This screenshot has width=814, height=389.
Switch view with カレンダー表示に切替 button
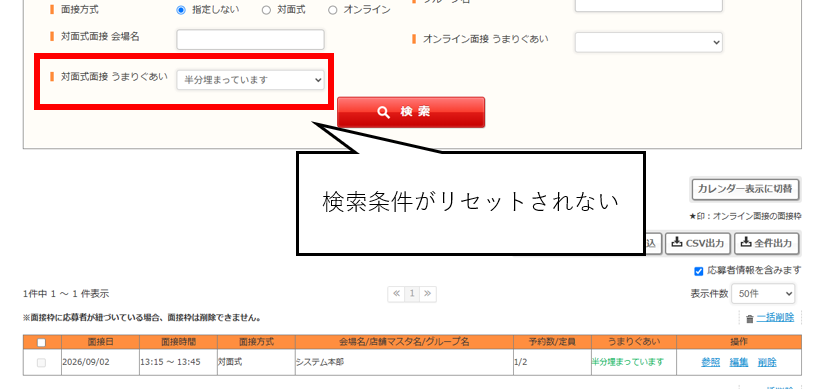[x=745, y=189]
